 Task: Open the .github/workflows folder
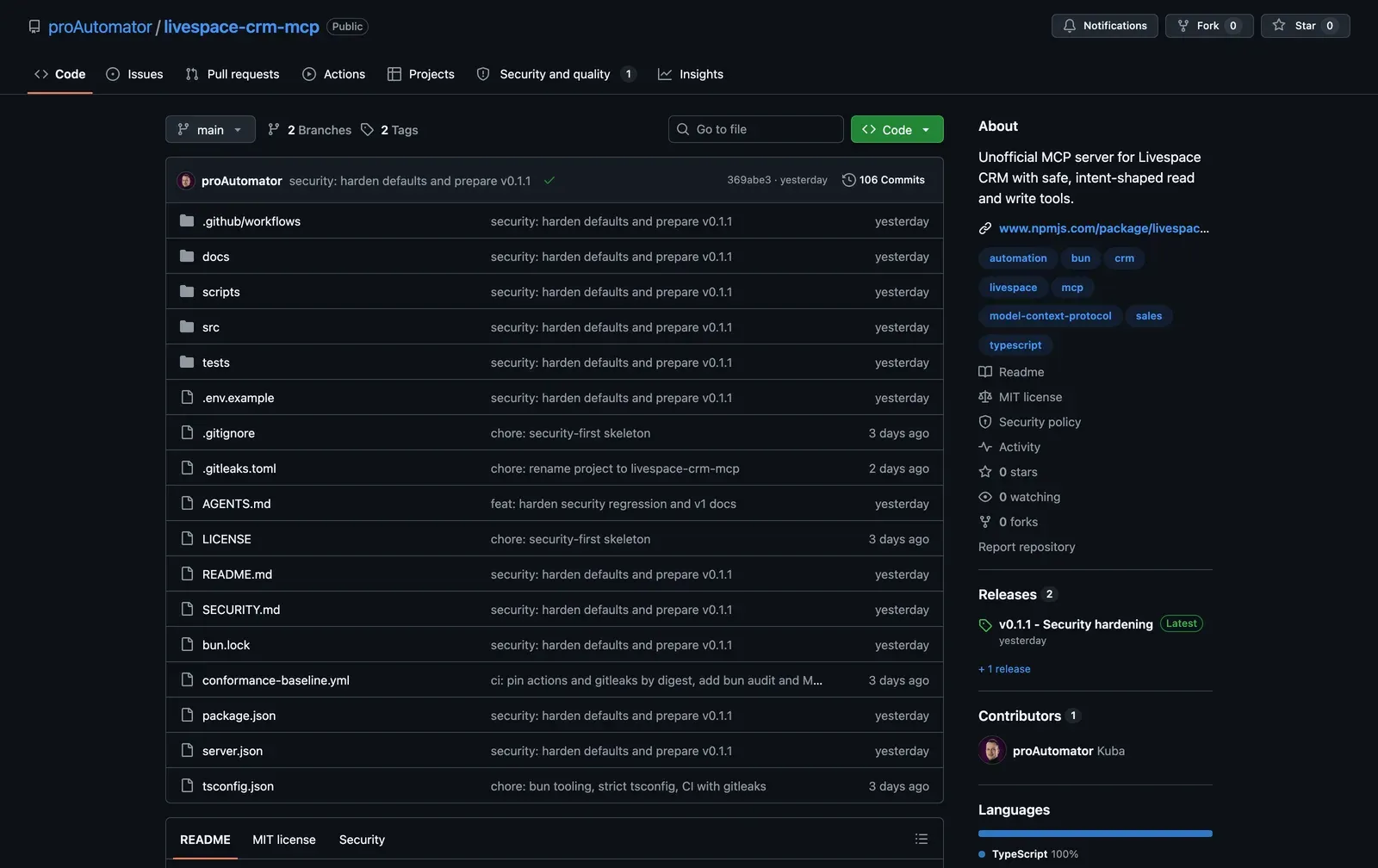coord(251,221)
